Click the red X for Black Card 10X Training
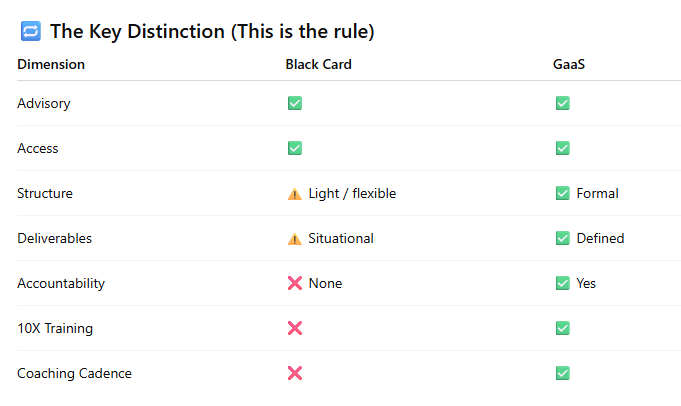 (295, 328)
